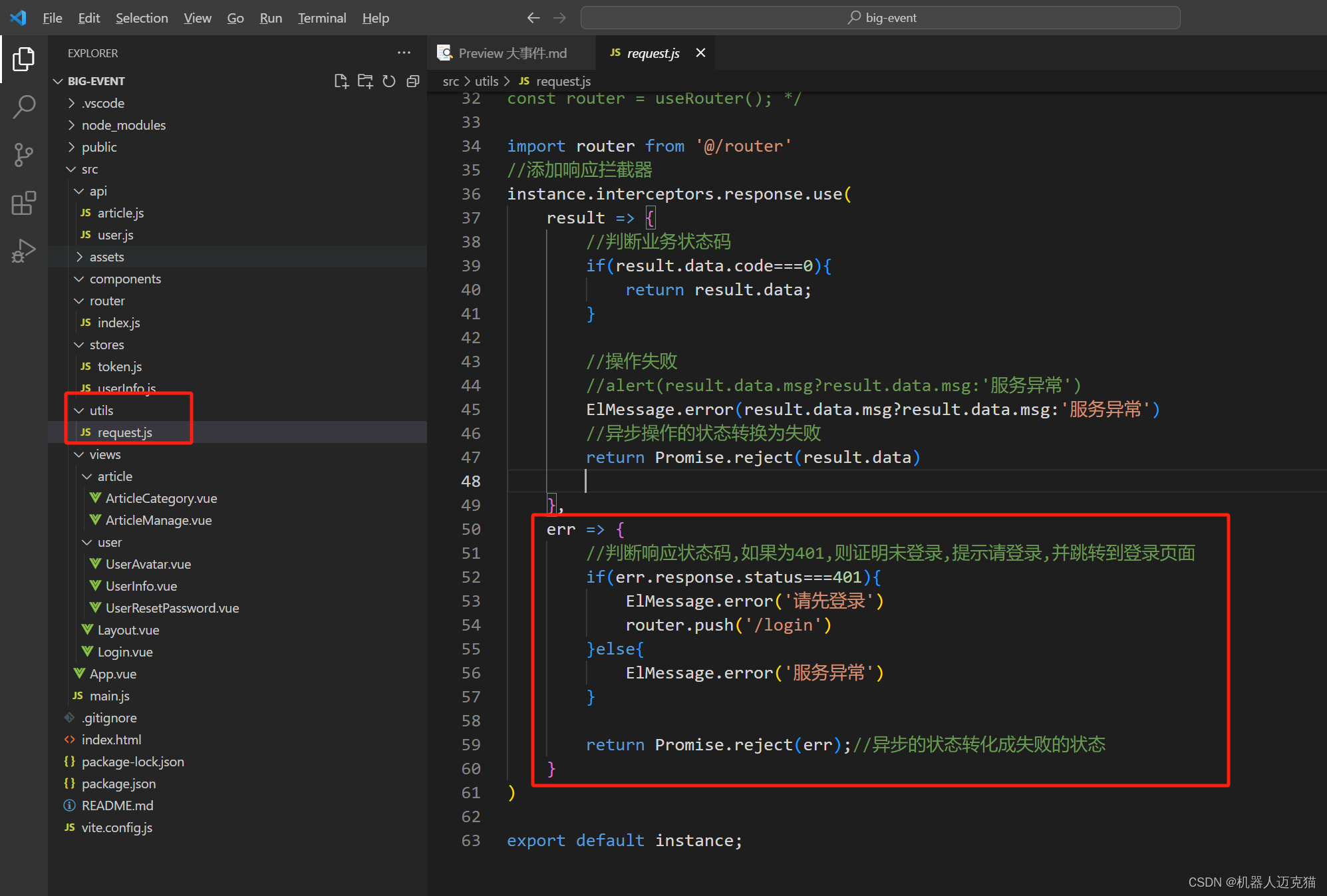Open the Source Control panel

[x=24, y=154]
